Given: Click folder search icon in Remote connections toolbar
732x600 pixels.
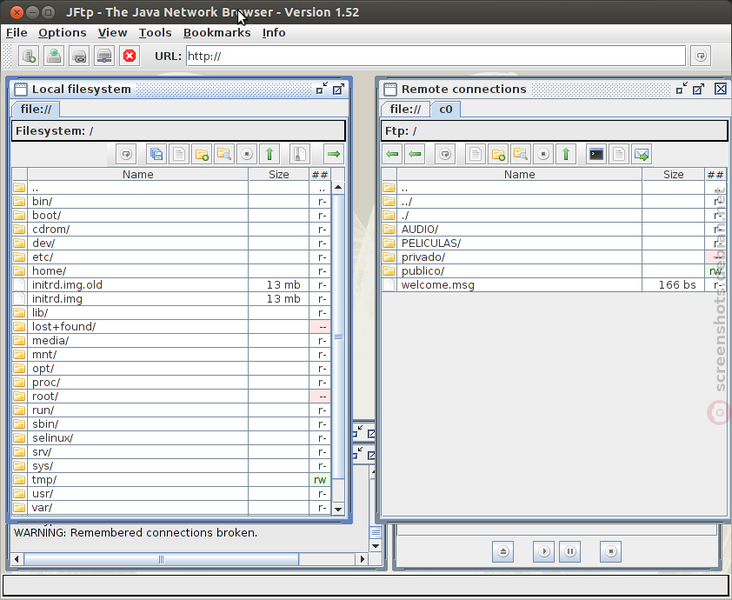Looking at the screenshot, I should coord(521,154).
